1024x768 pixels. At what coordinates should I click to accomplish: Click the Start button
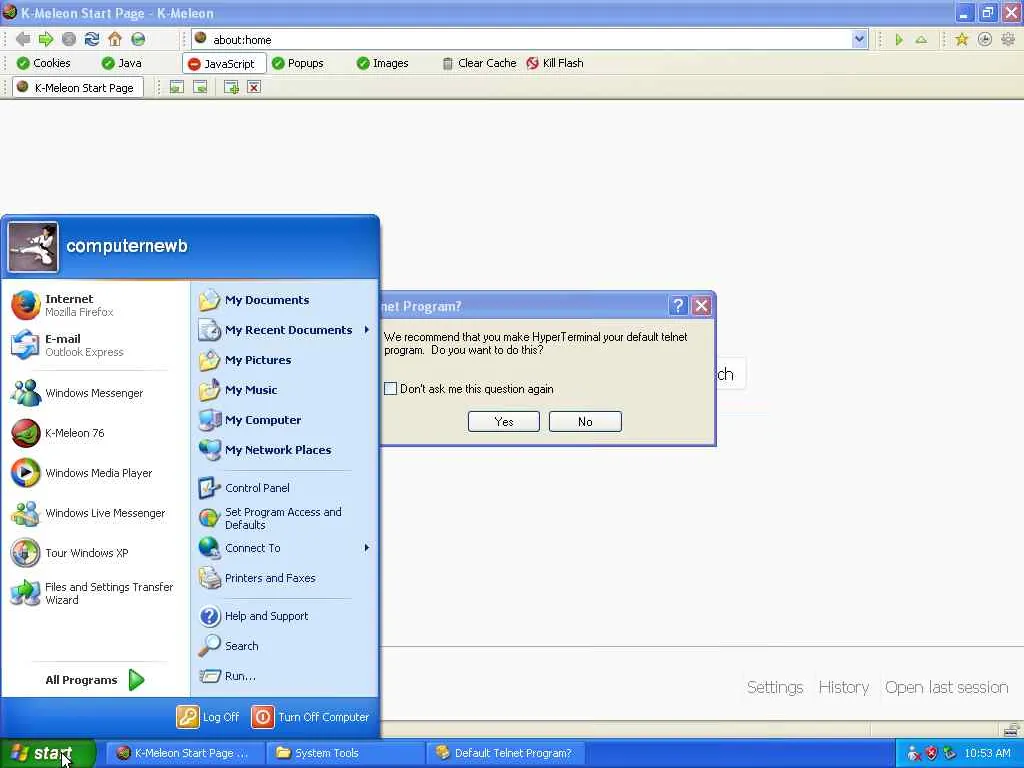click(48, 753)
